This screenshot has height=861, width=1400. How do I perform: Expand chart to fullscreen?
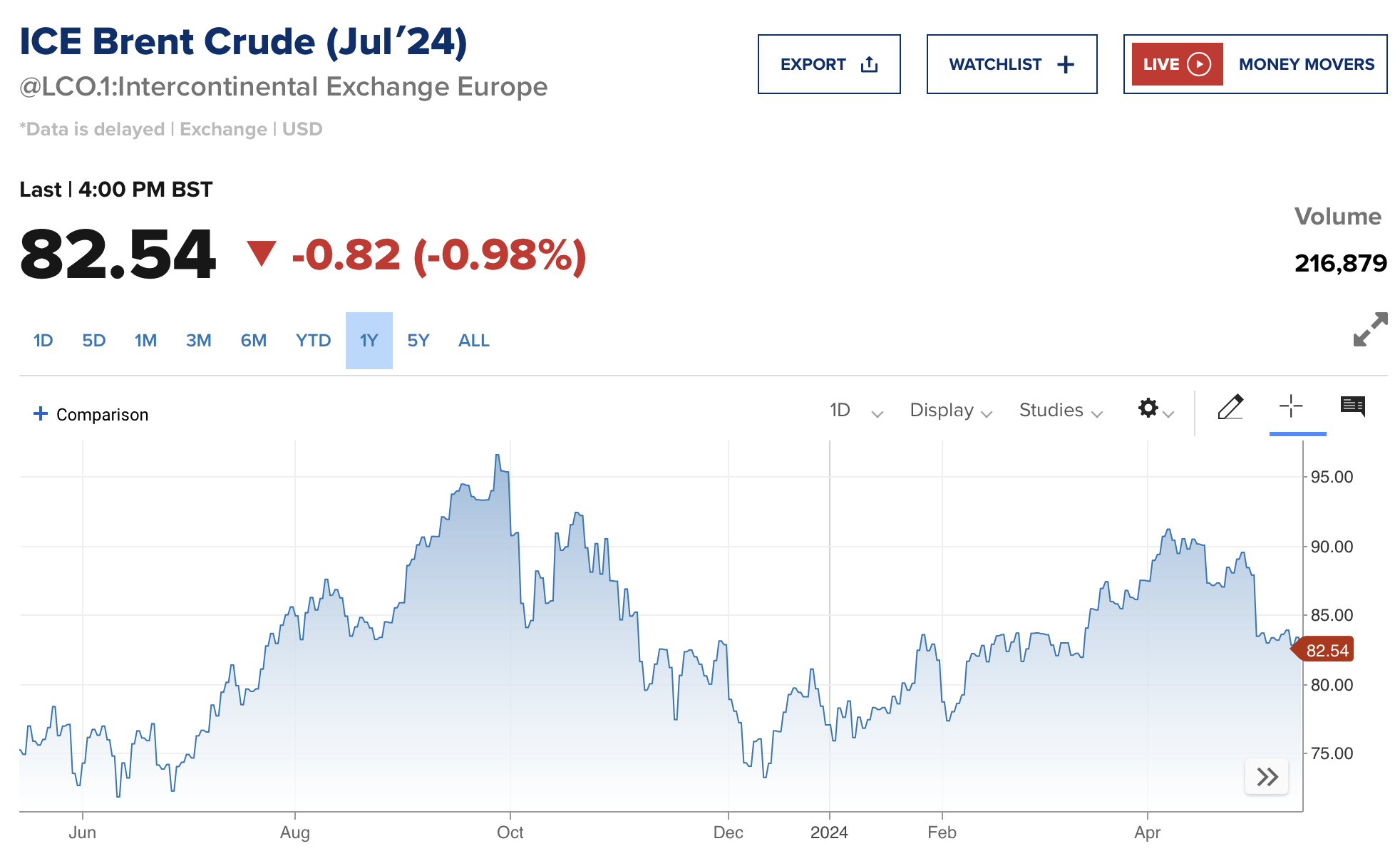pyautogui.click(x=1370, y=329)
